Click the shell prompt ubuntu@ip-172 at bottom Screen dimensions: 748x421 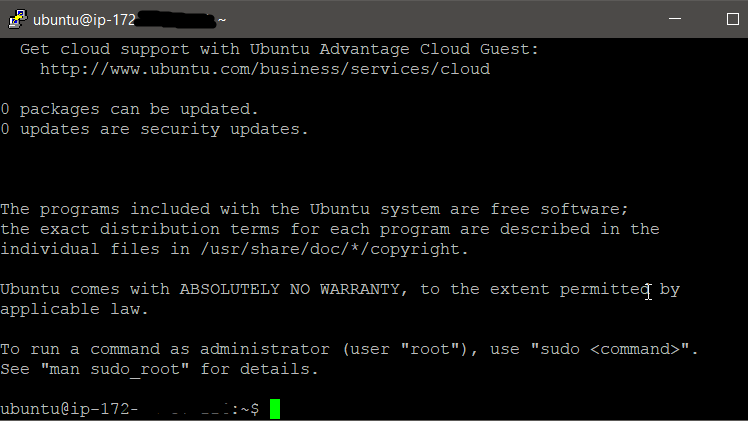coord(69,409)
